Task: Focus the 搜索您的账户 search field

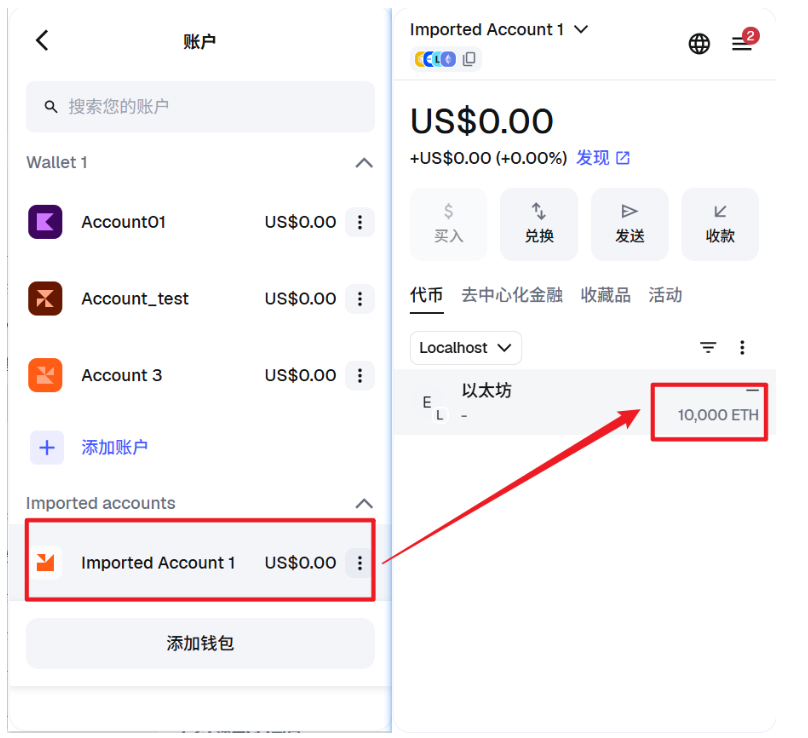Action: click(x=200, y=107)
